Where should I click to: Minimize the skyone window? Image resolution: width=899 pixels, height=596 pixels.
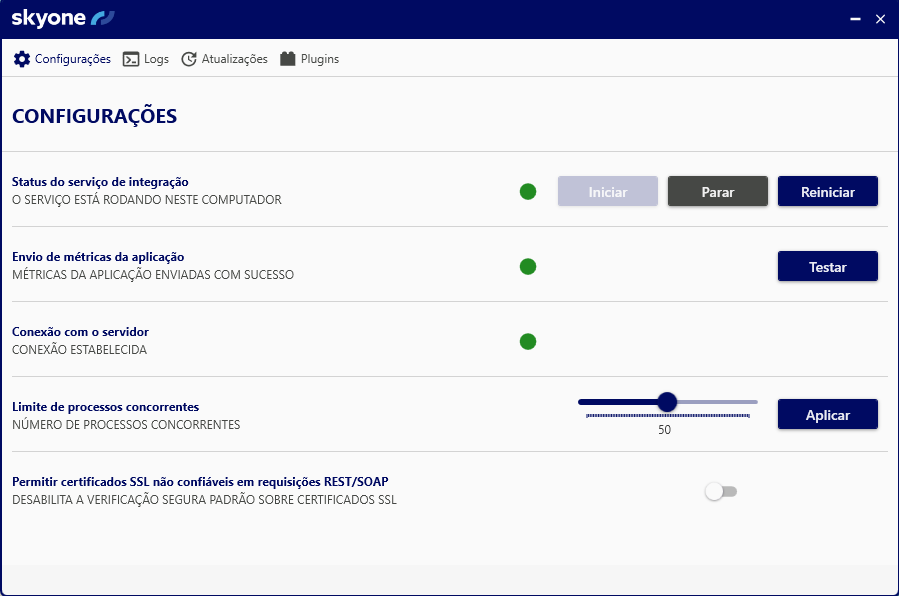click(855, 19)
